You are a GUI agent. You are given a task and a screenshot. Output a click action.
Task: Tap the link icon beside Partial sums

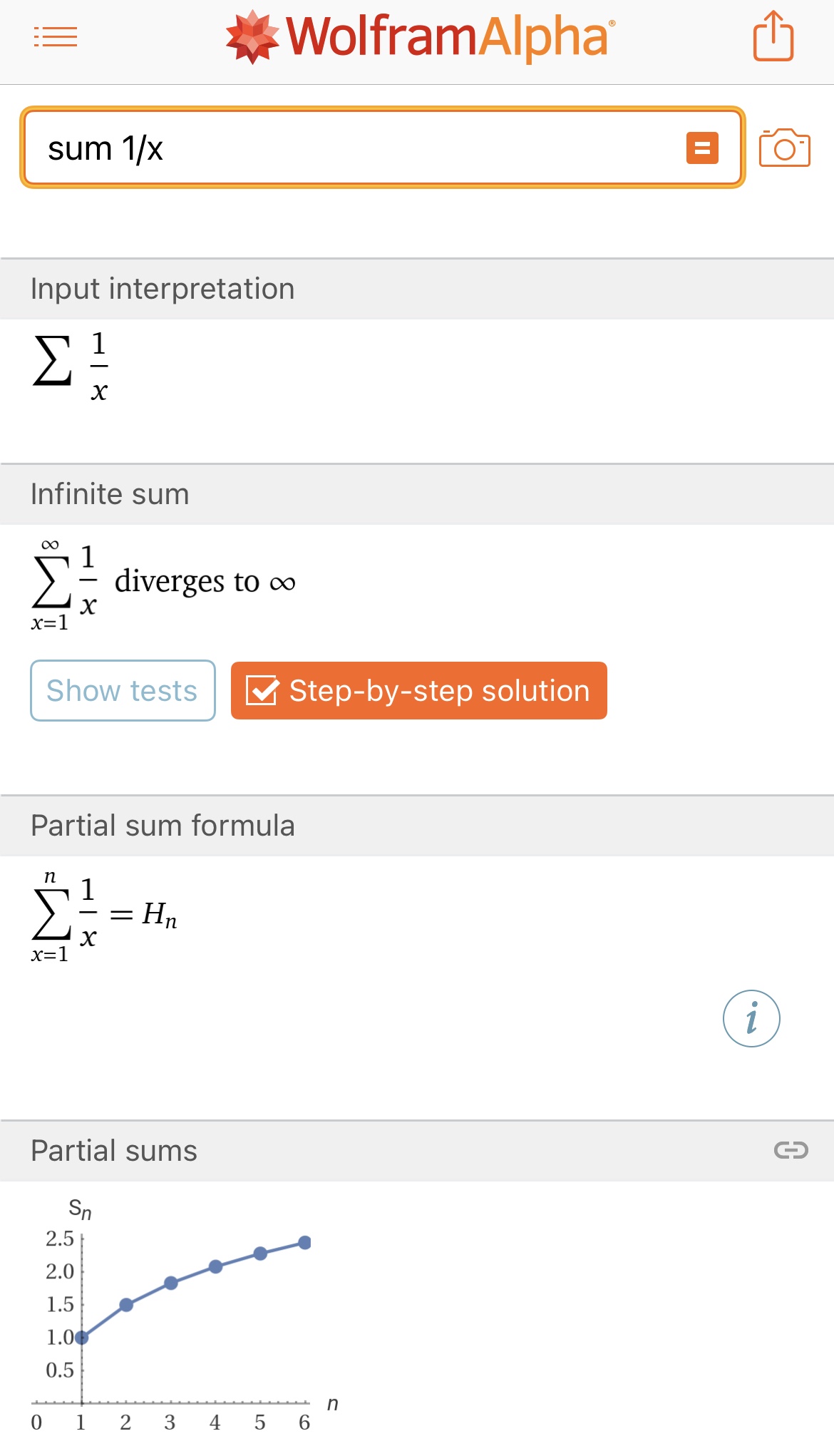click(x=791, y=1150)
